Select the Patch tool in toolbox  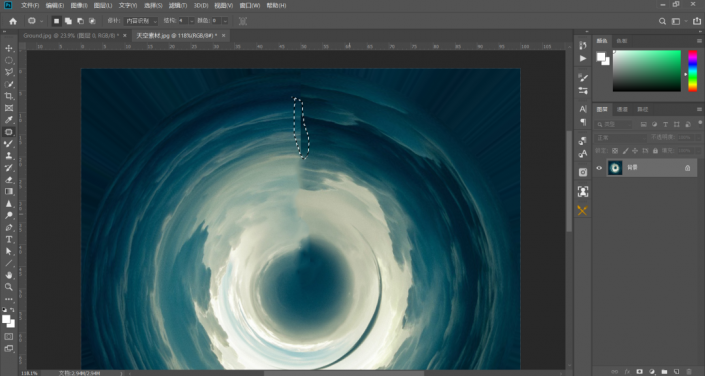(9, 132)
